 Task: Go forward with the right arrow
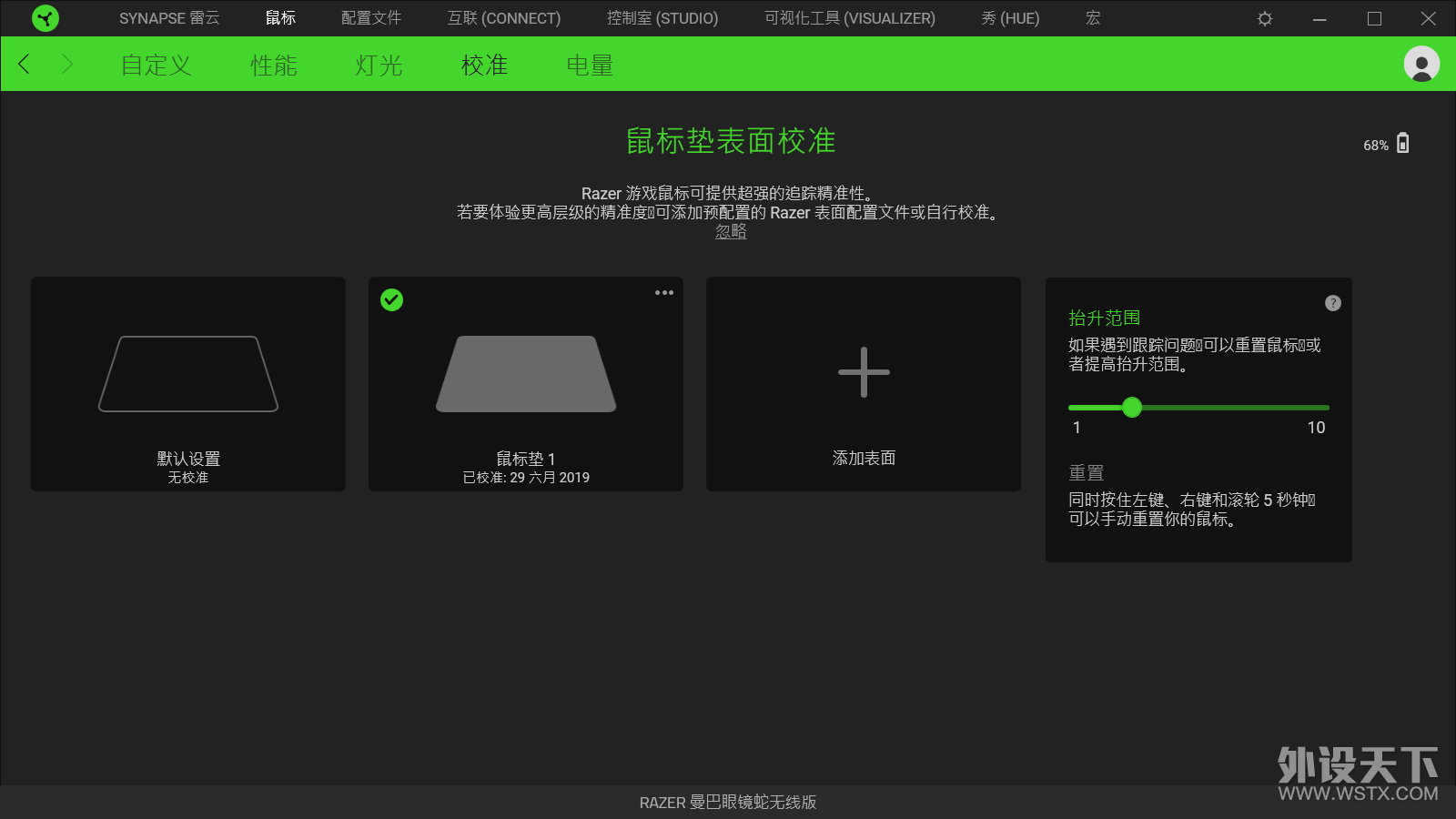pos(66,64)
